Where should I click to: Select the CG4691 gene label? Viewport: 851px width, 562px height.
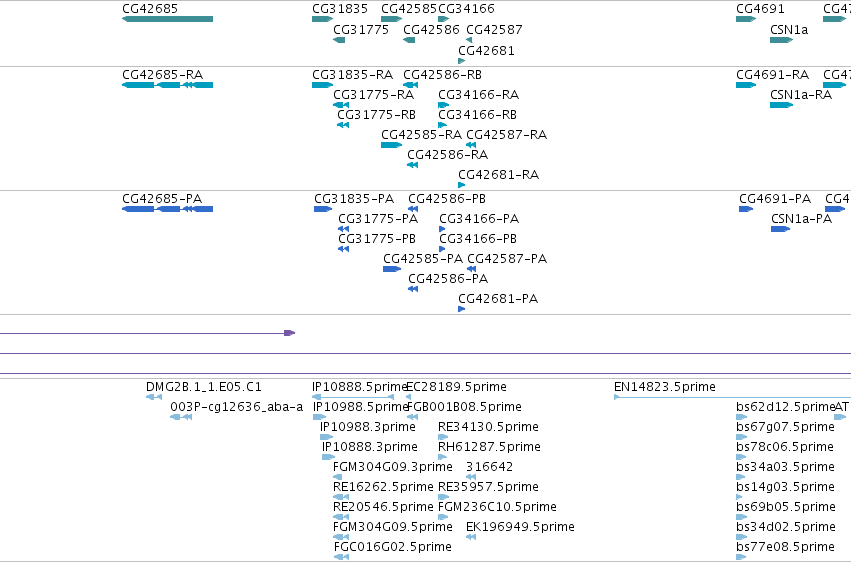pyautogui.click(x=760, y=9)
